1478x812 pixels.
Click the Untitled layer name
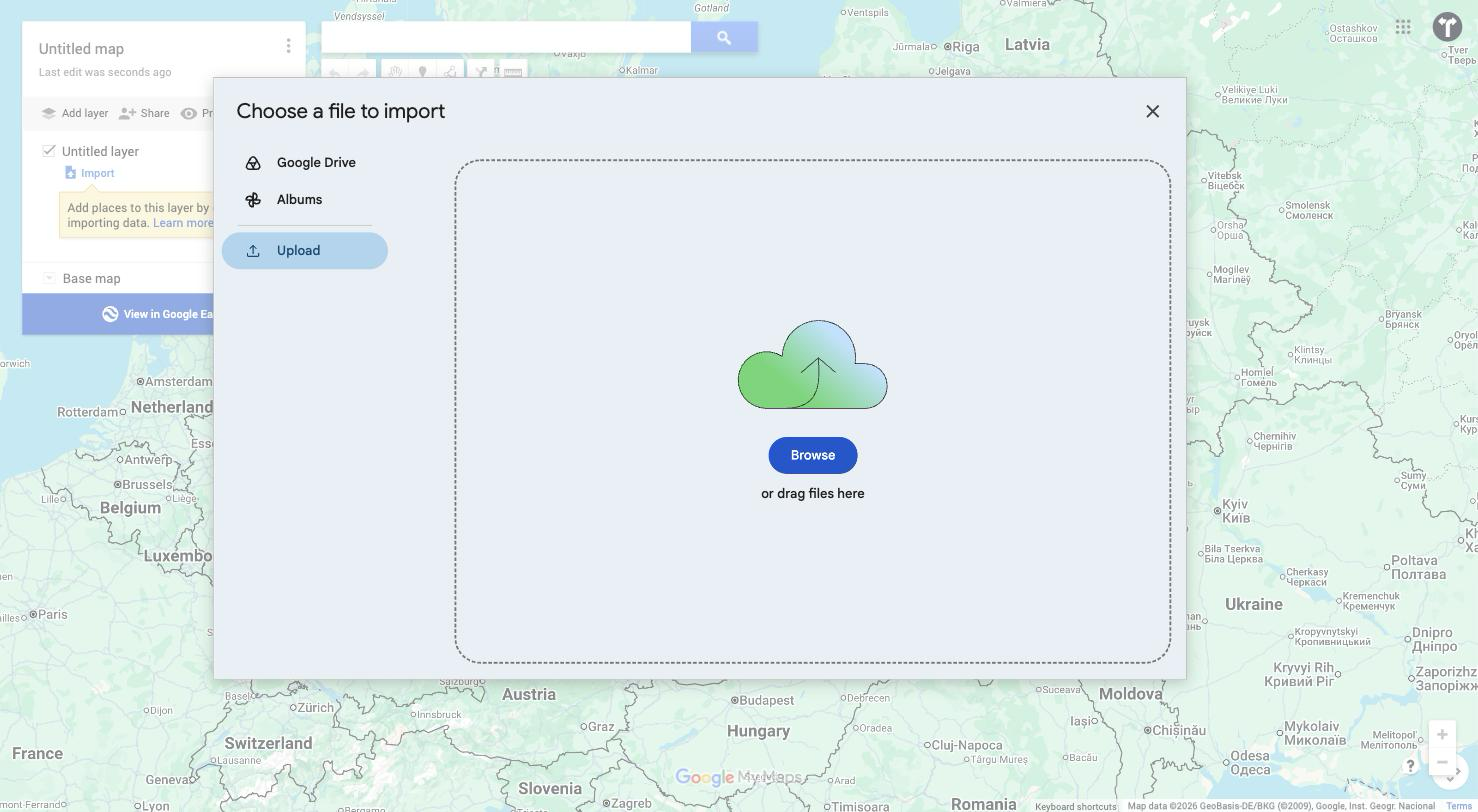click(x=100, y=152)
